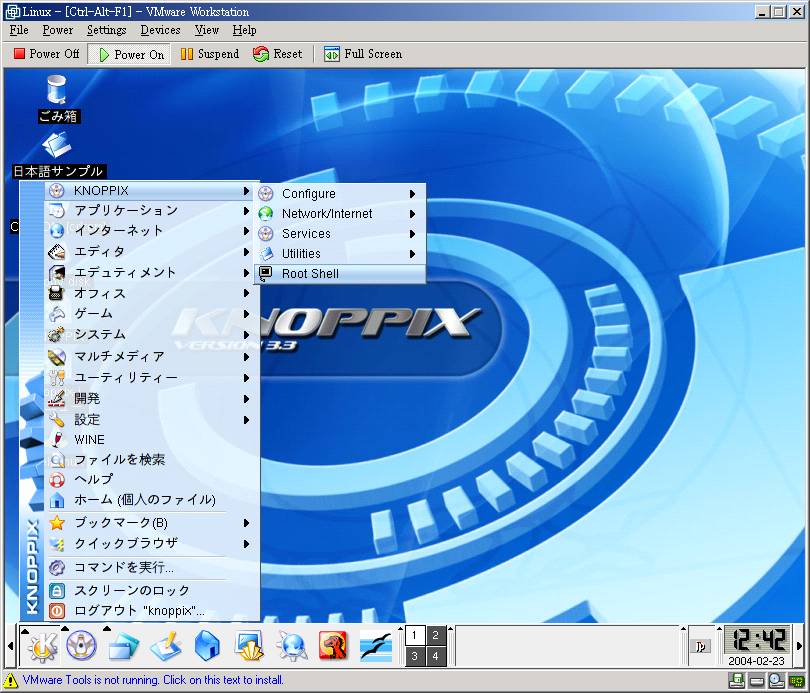Click the keyboard layout indicator in system tray
Screen dimensions: 810x693
(x=700, y=646)
